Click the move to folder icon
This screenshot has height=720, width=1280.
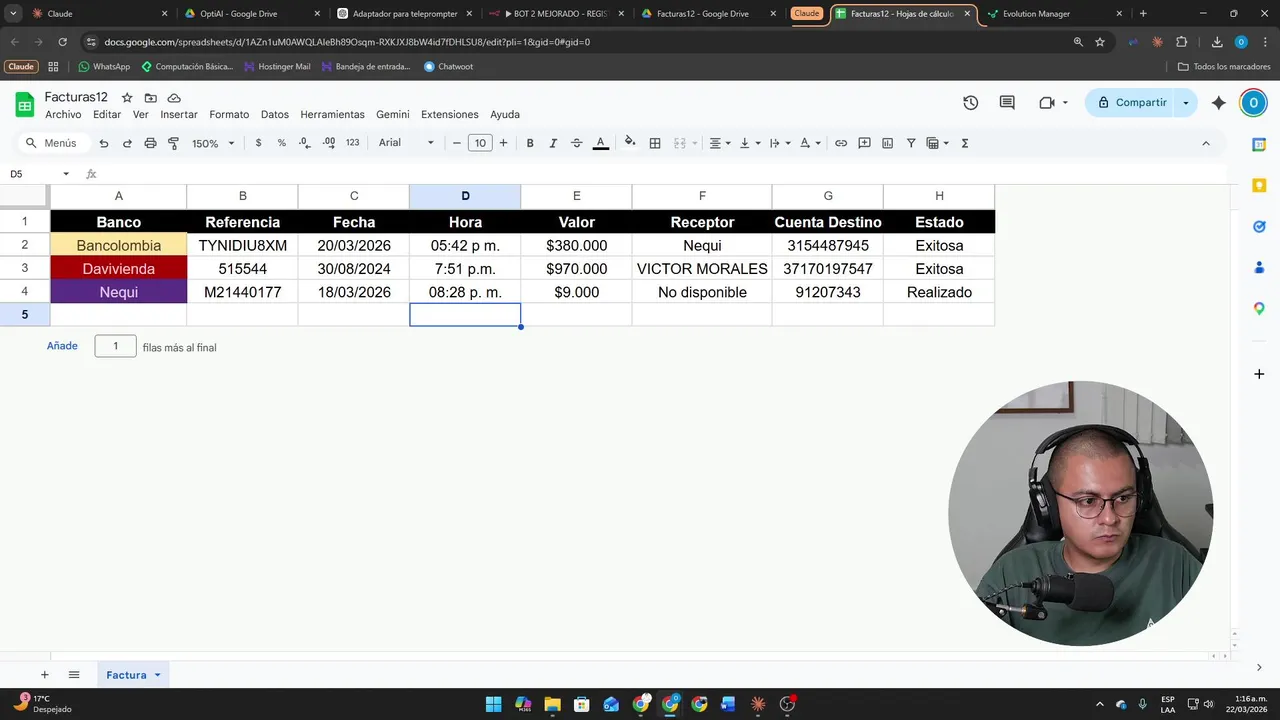pyautogui.click(x=150, y=98)
